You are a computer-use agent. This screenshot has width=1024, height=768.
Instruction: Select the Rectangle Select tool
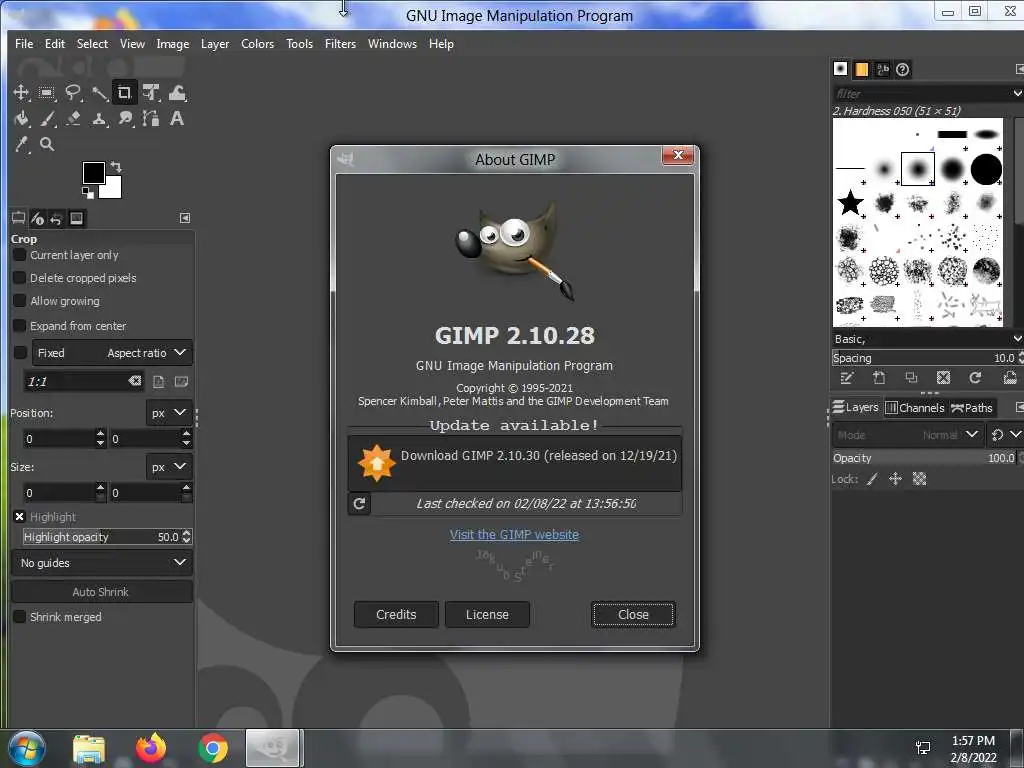(x=46, y=93)
